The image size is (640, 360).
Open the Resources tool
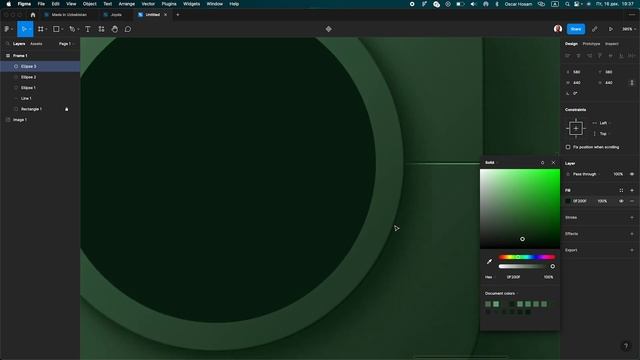[x=101, y=29]
